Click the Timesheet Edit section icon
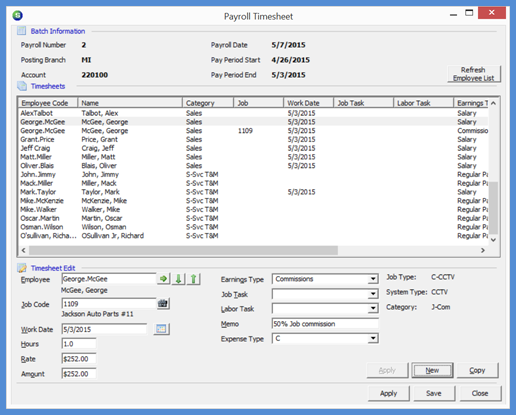This screenshot has height=415, width=516. (22, 268)
